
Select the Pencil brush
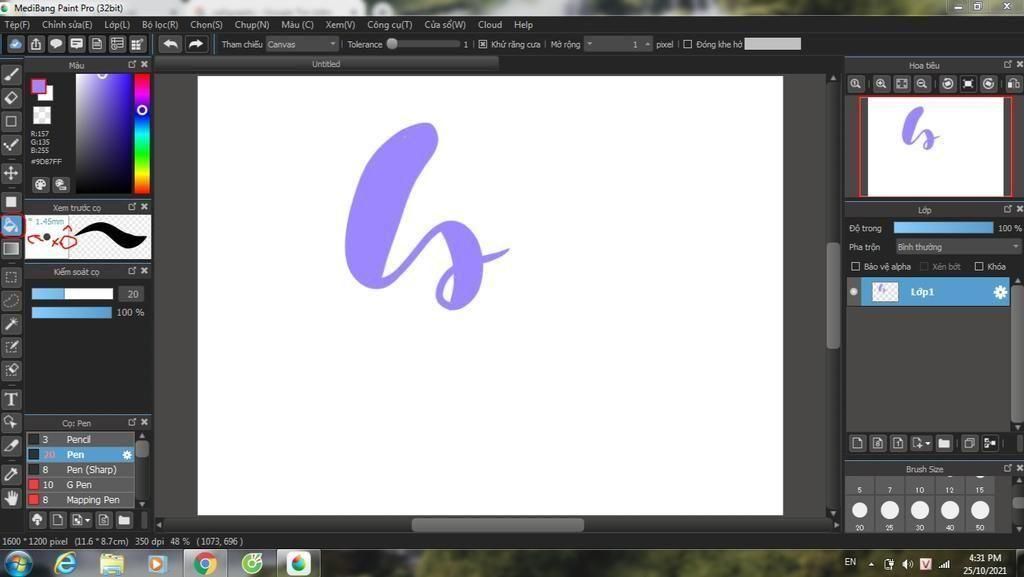(x=80, y=439)
